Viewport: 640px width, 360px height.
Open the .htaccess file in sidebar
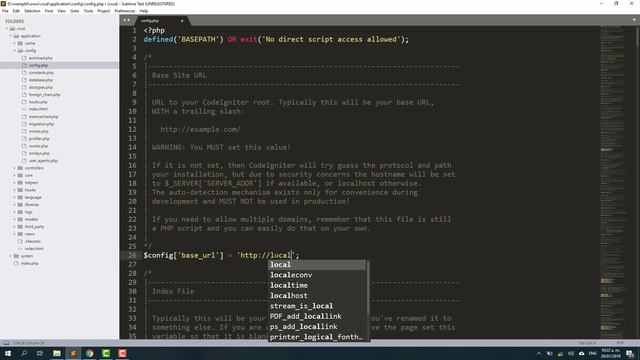33,241
